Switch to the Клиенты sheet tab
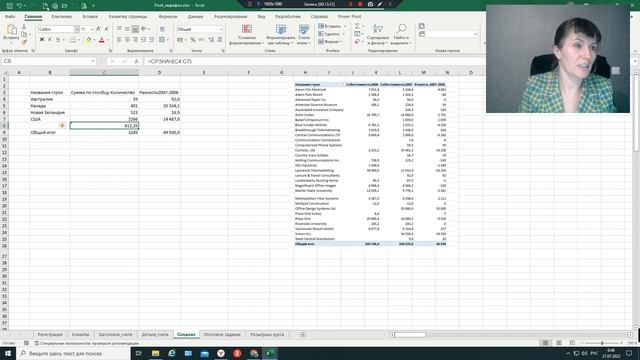 tap(80, 335)
